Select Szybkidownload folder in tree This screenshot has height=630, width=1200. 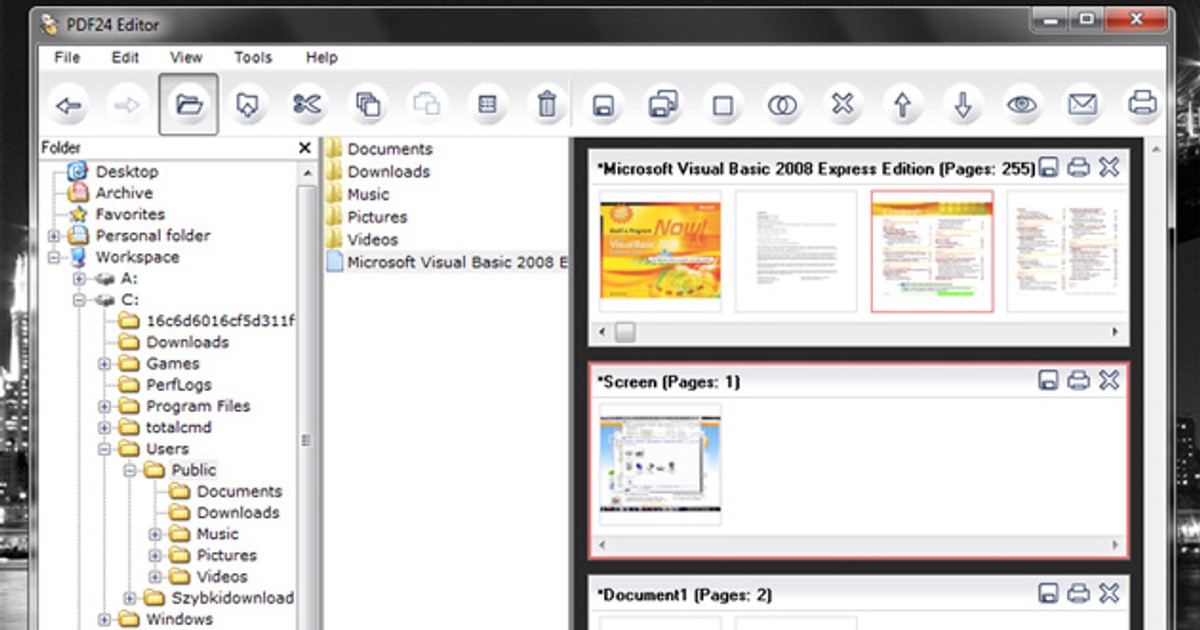[232, 598]
